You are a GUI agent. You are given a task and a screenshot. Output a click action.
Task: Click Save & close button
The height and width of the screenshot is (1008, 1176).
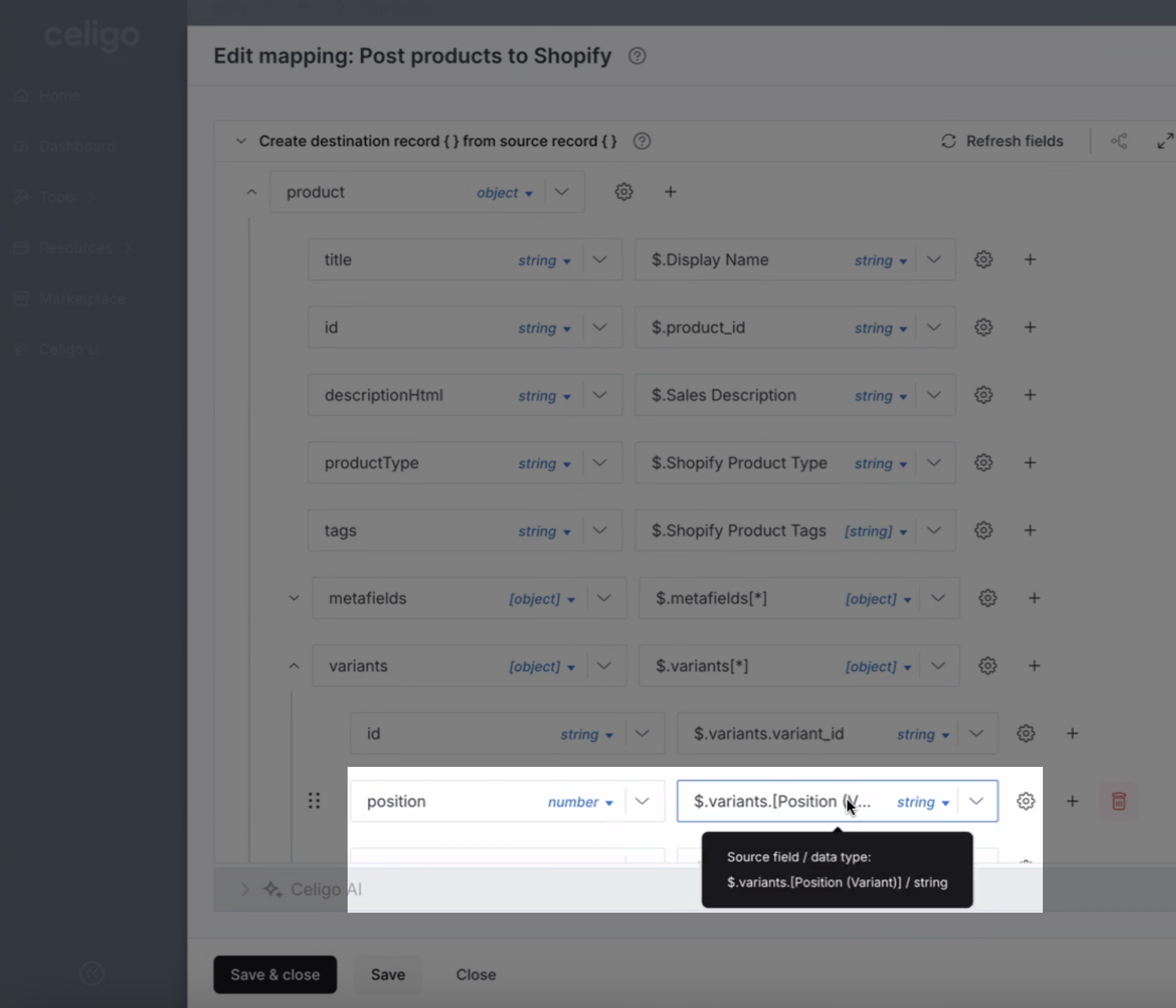coord(275,974)
